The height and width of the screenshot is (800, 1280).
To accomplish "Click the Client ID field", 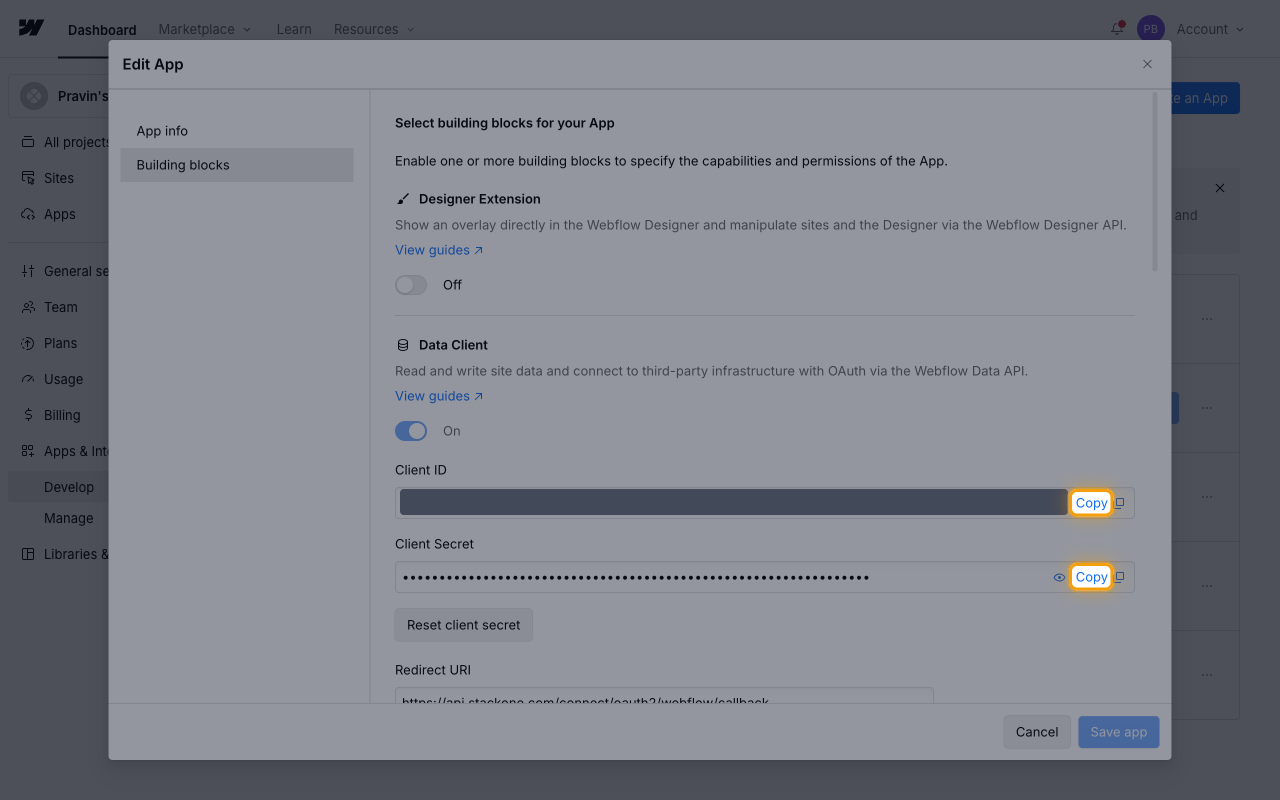I will [x=765, y=503].
